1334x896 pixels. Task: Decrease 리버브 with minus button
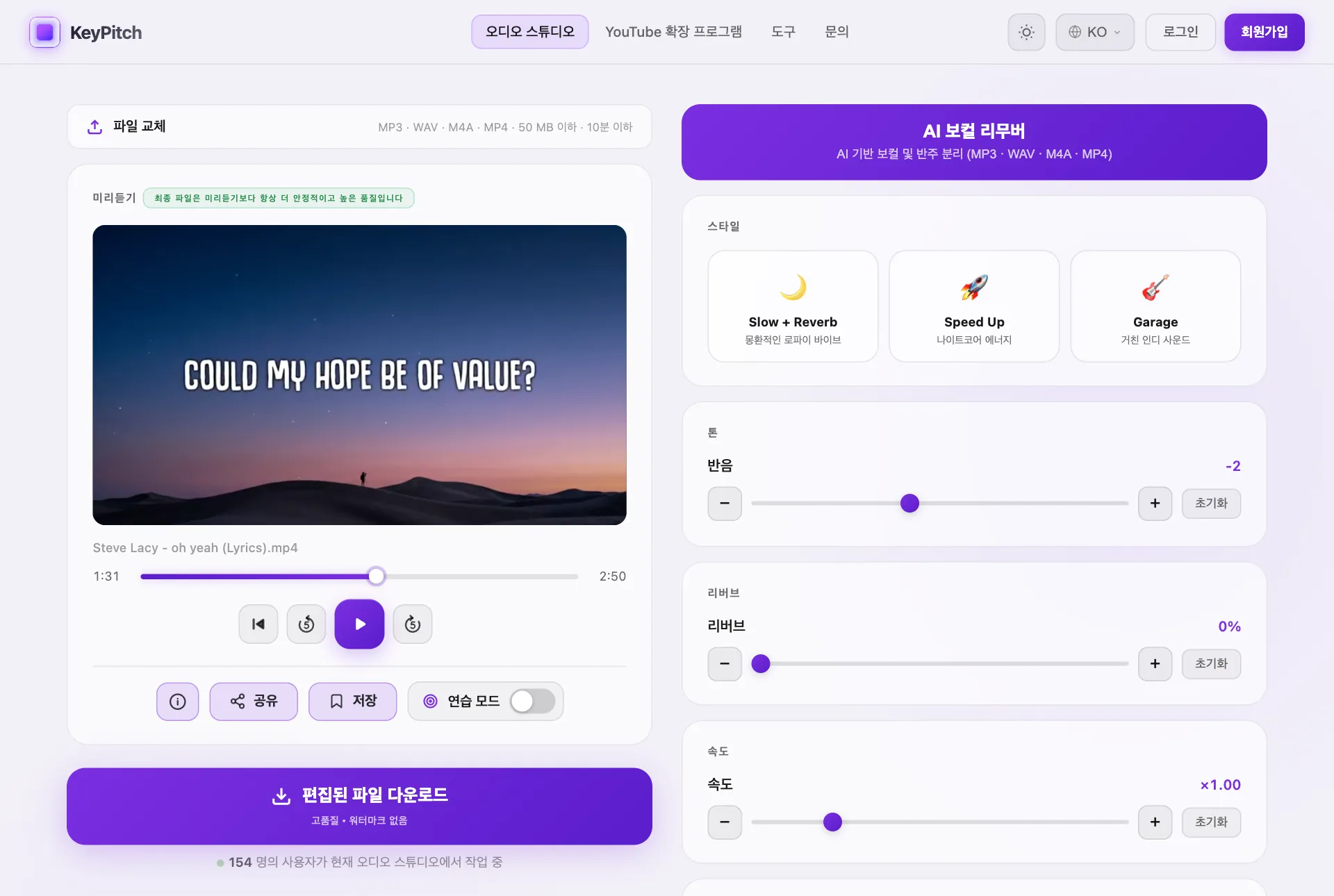(x=725, y=664)
